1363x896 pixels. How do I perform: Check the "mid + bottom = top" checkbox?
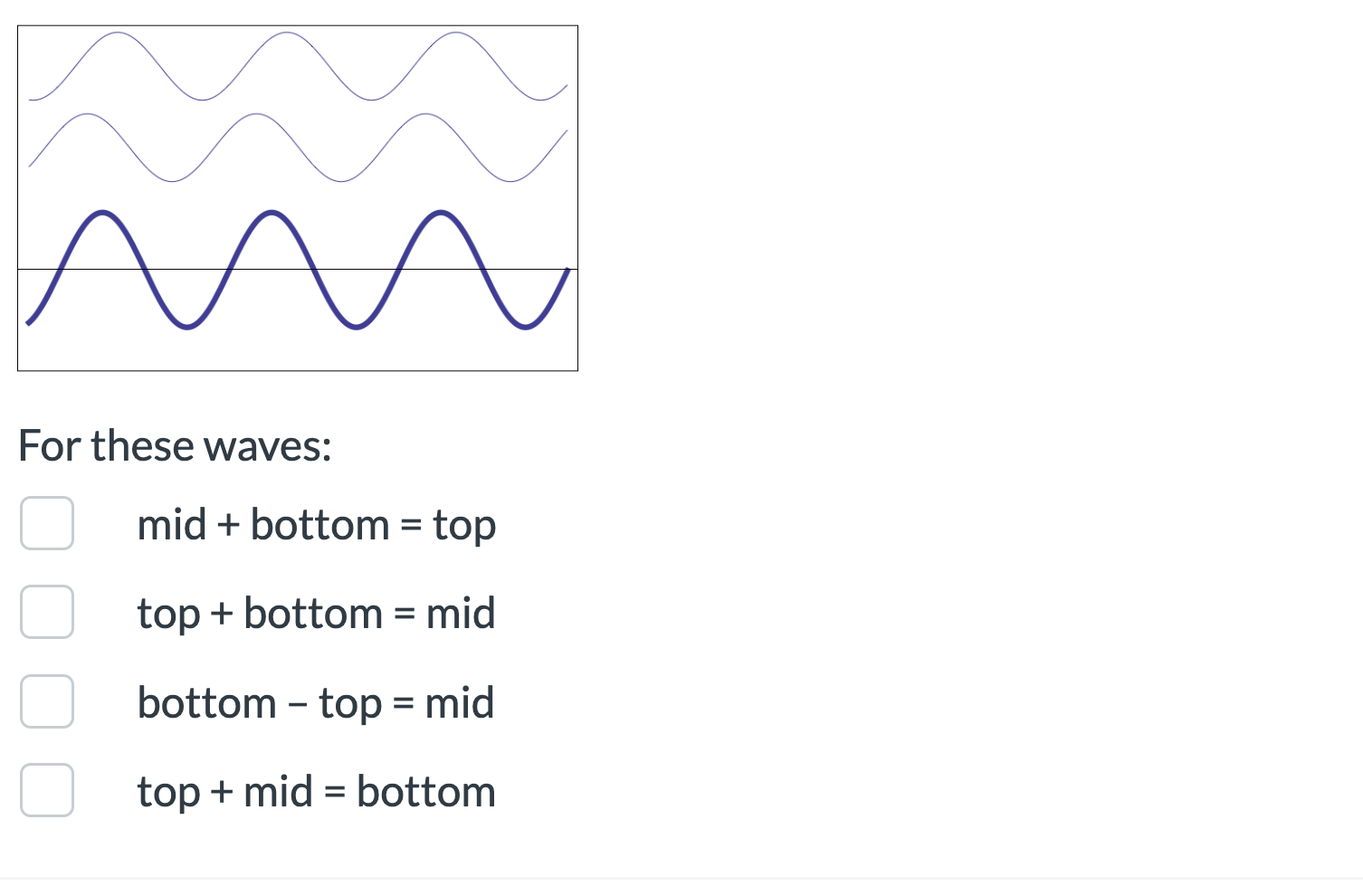click(47, 523)
